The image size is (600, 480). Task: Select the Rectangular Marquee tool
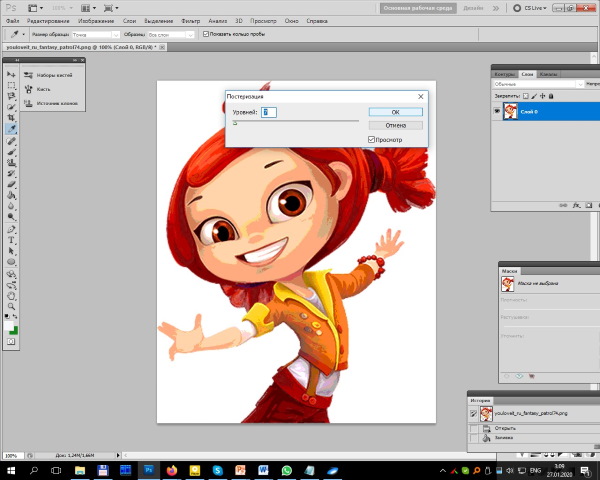click(x=11, y=85)
